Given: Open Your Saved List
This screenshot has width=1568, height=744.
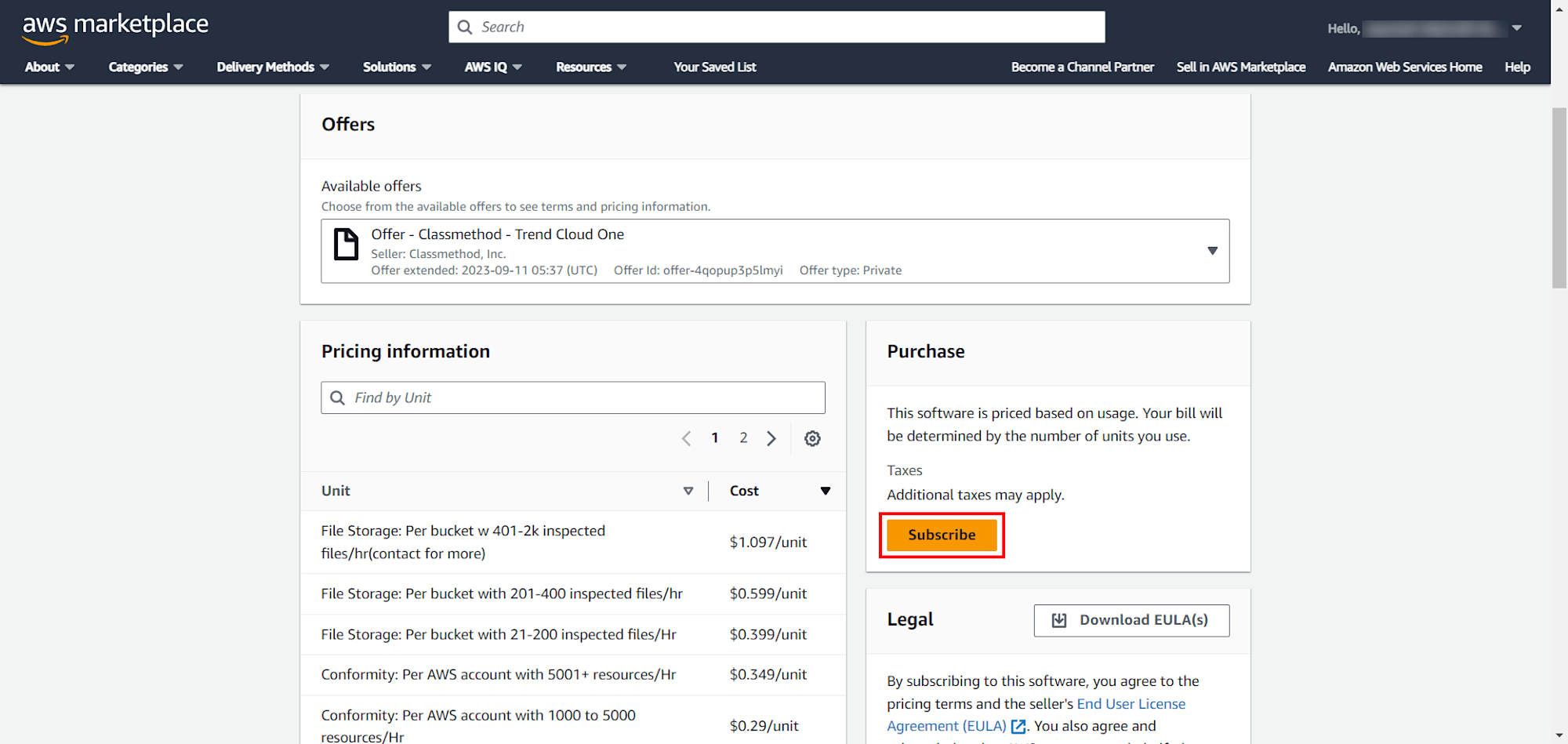Looking at the screenshot, I should 715,67.
